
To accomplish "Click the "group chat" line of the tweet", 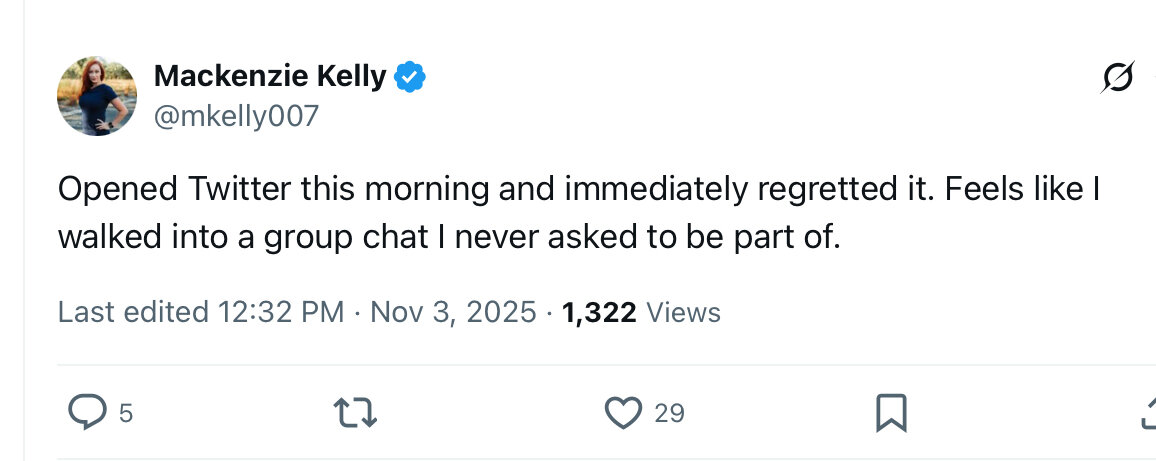I will click(x=448, y=237).
